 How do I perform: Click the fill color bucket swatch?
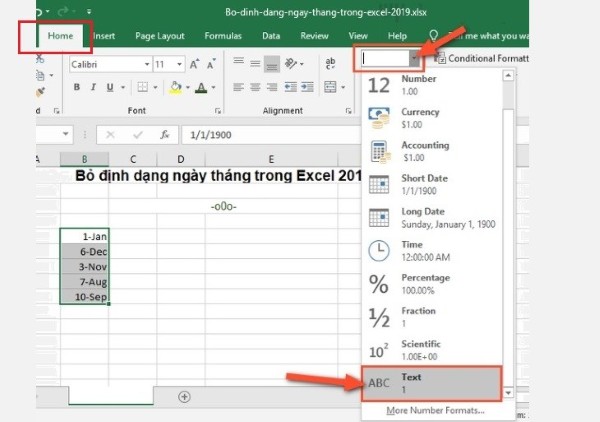(x=176, y=88)
